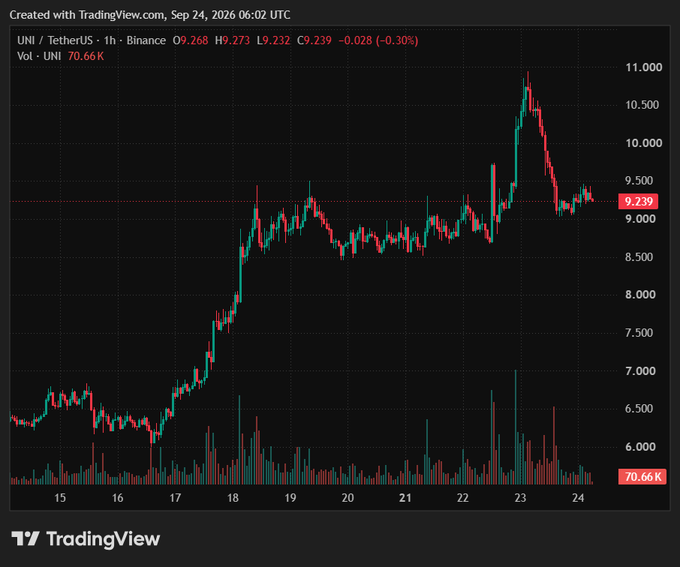Click the open value O9.268
Screen dimensions: 680x567
190,40
